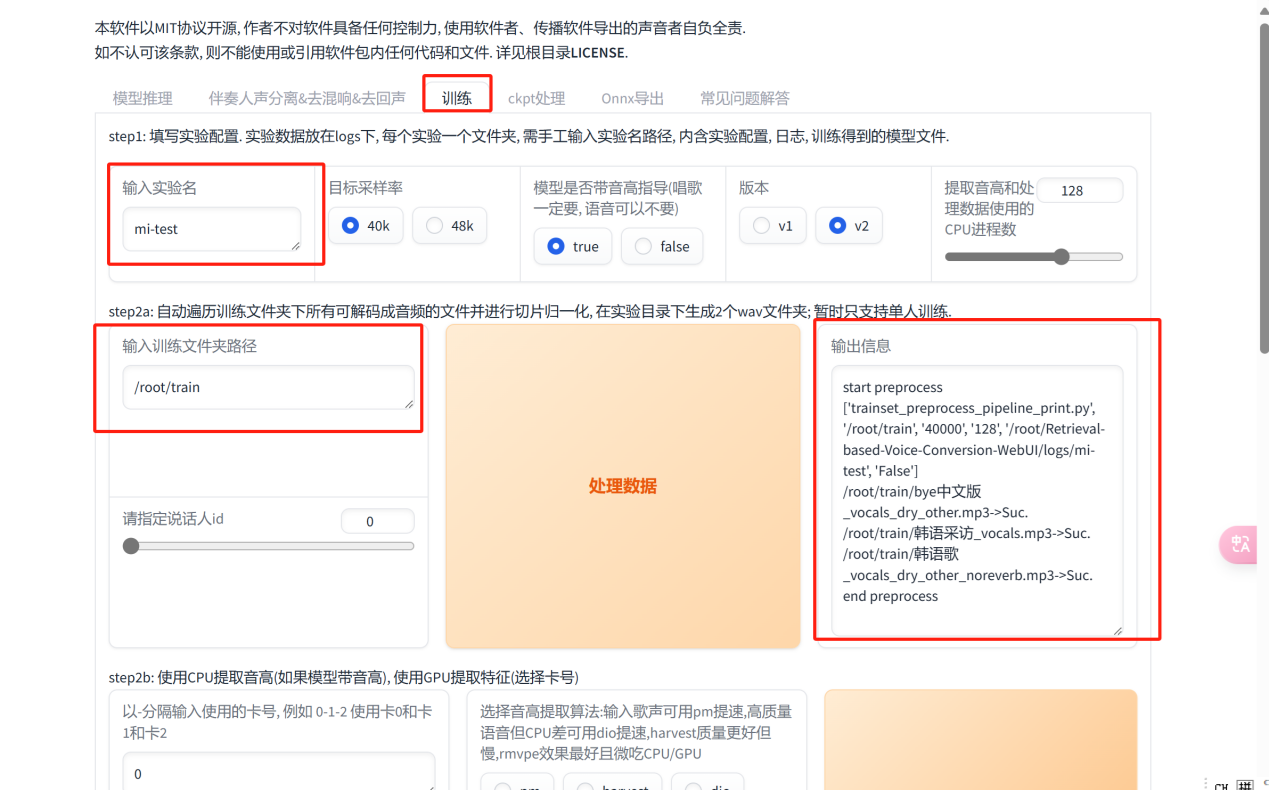Image resolution: width=1269 pixels, height=790 pixels.
Task: Click the CH language indicator in tray
Action: coord(1221,785)
